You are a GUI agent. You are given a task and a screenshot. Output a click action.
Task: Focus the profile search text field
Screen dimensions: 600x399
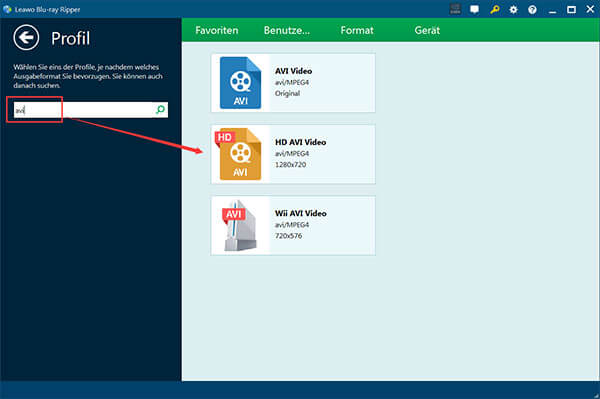pyautogui.click(x=91, y=110)
